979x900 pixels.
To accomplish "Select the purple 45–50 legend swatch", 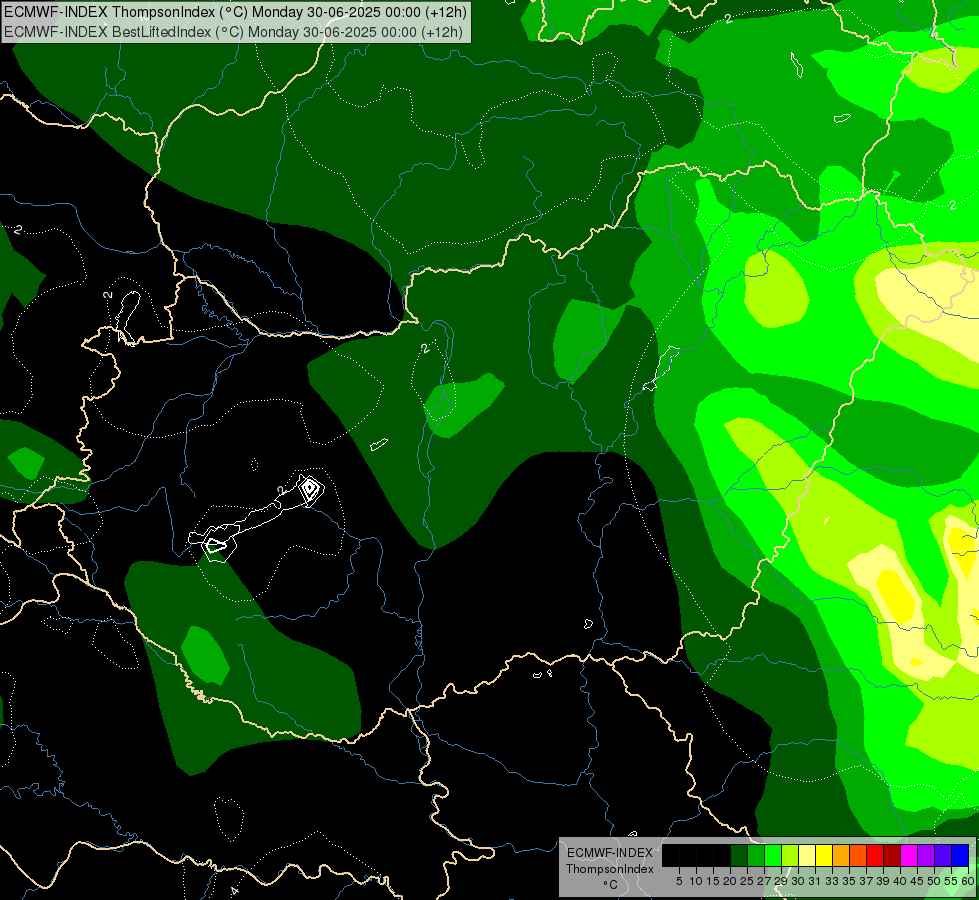I will [925, 856].
